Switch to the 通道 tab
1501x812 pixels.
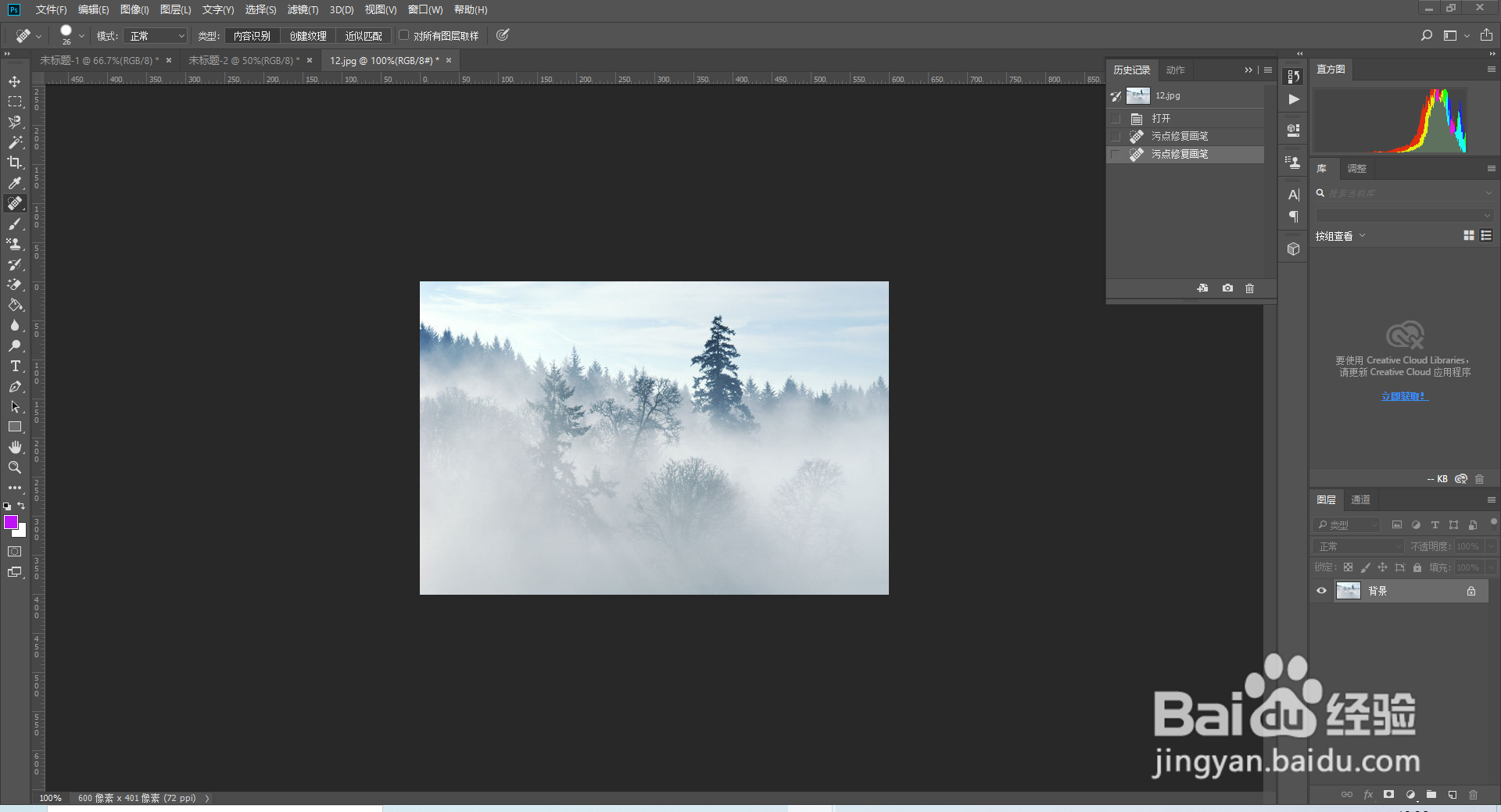tap(1360, 500)
